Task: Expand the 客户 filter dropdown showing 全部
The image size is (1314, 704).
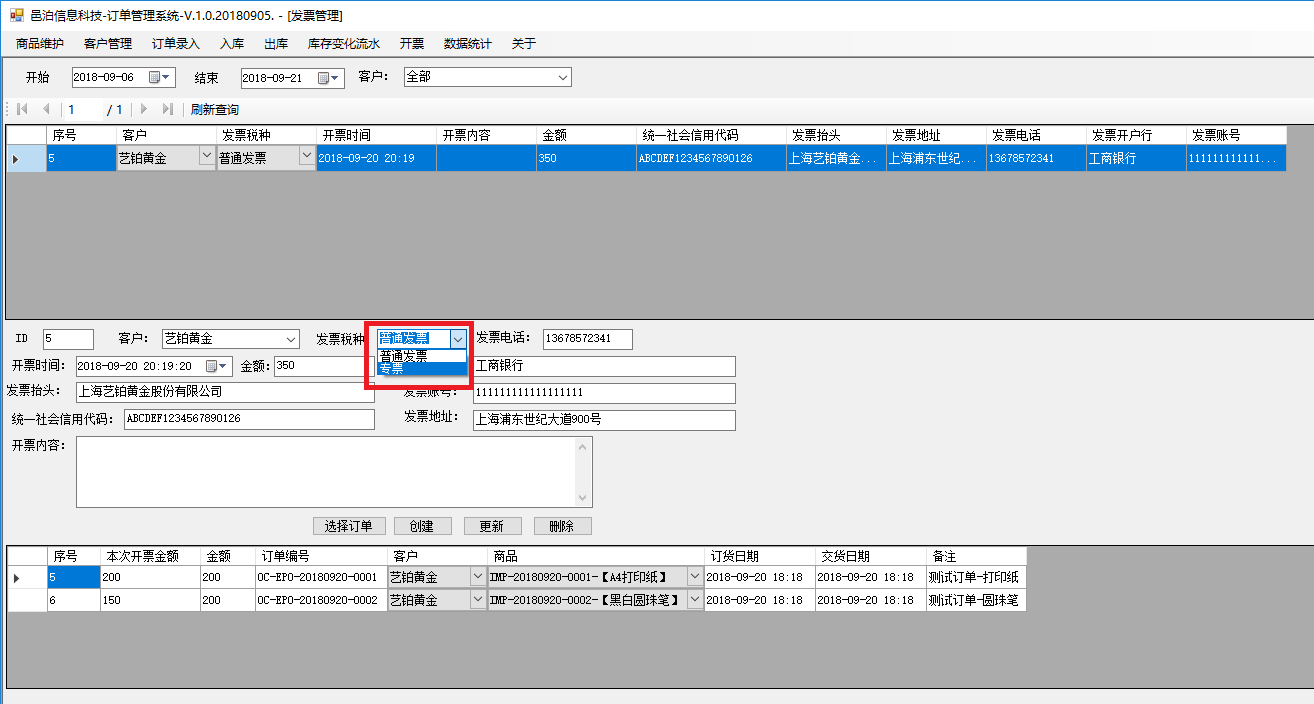Action: pos(562,77)
